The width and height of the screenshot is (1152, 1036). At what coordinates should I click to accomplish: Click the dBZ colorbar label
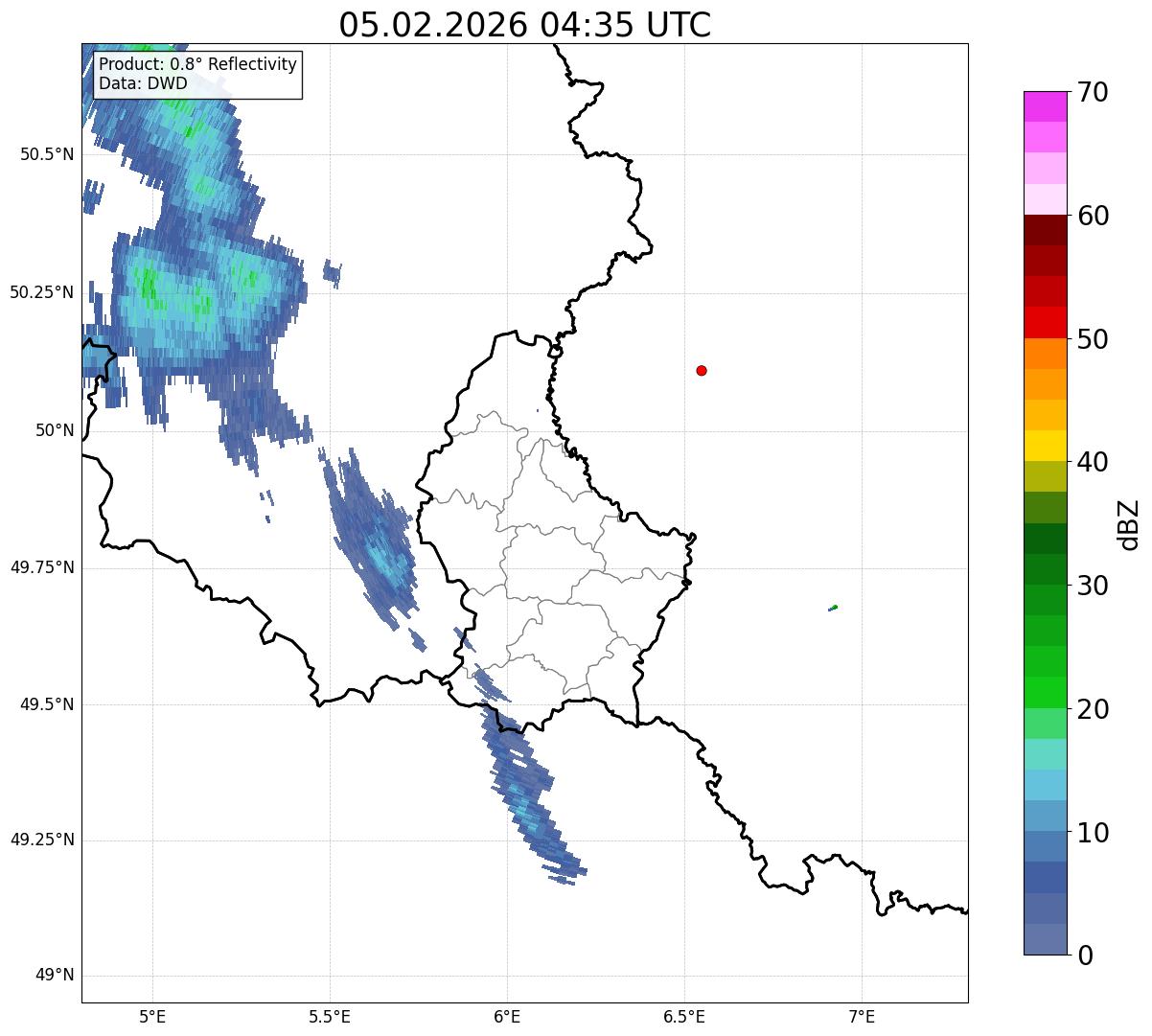point(1129,523)
